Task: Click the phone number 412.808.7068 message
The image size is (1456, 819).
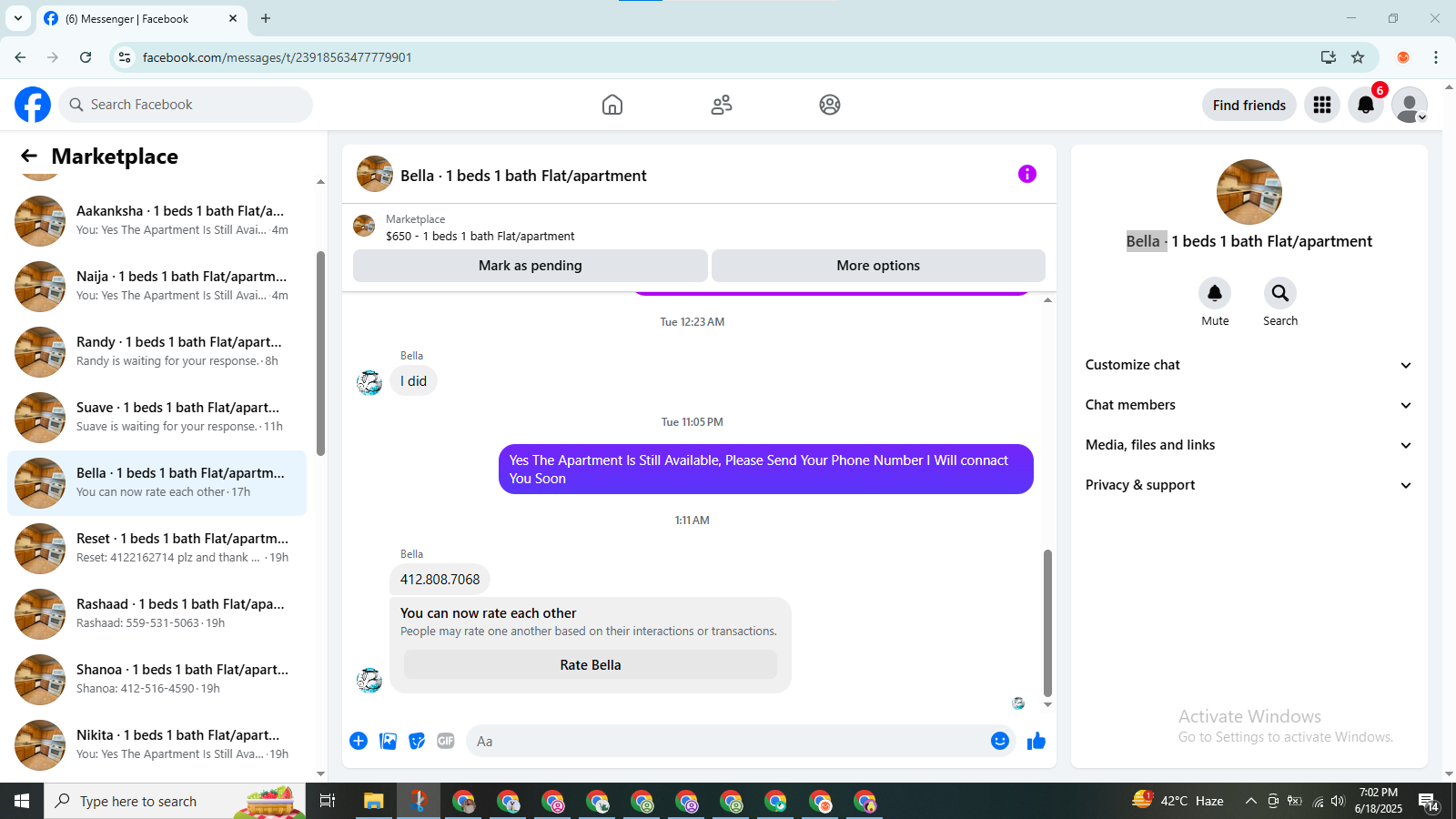Action: (440, 580)
